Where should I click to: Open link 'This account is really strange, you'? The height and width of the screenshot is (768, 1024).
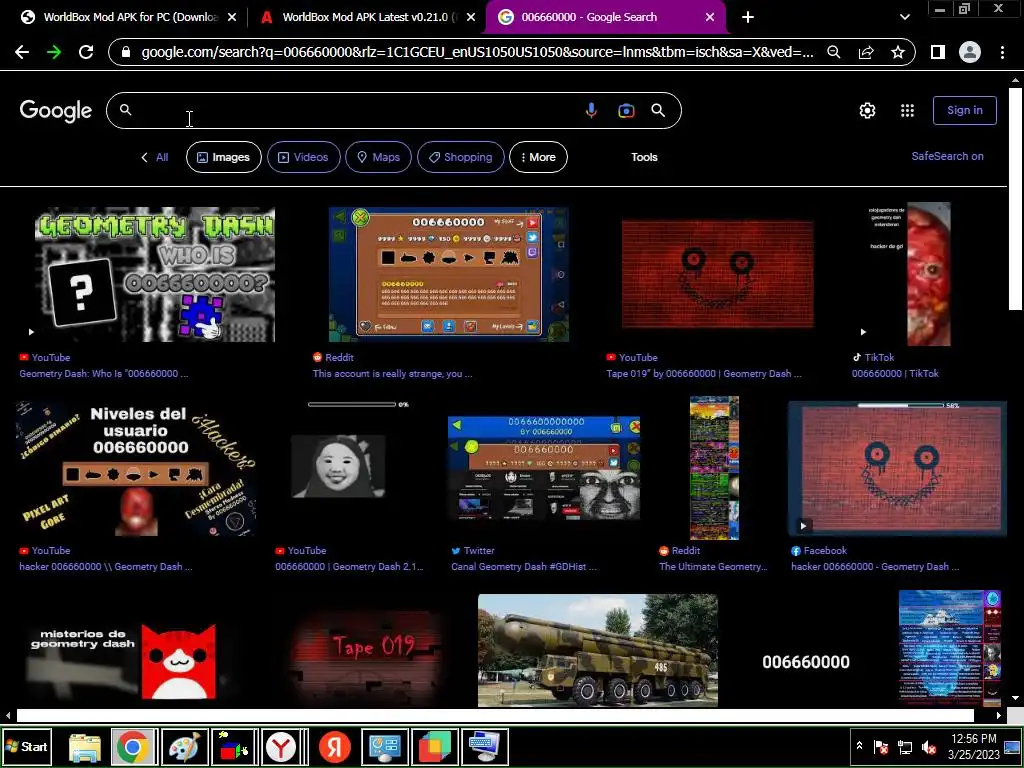pyautogui.click(x=392, y=374)
